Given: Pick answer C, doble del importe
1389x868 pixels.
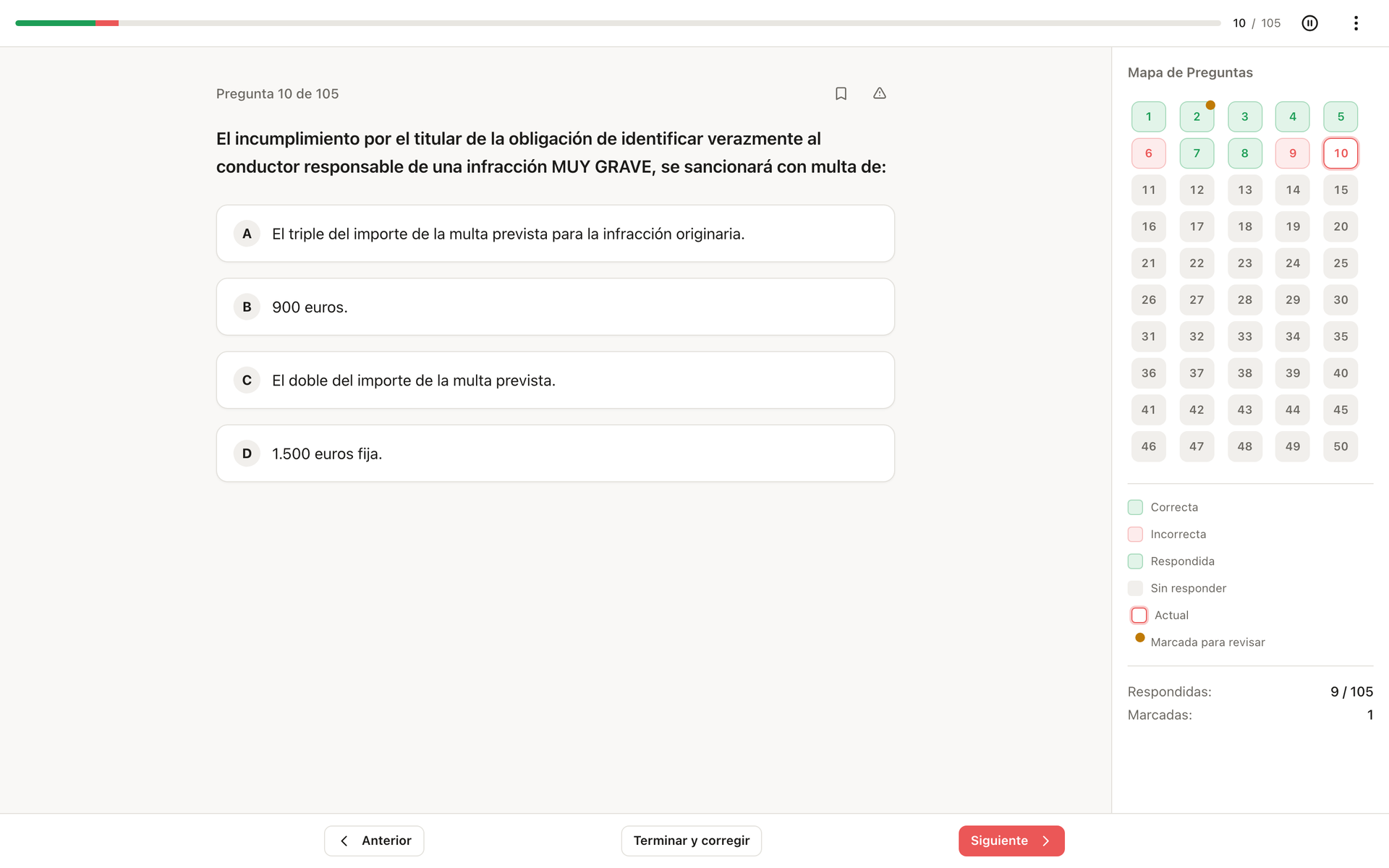Looking at the screenshot, I should pyautogui.click(x=555, y=380).
